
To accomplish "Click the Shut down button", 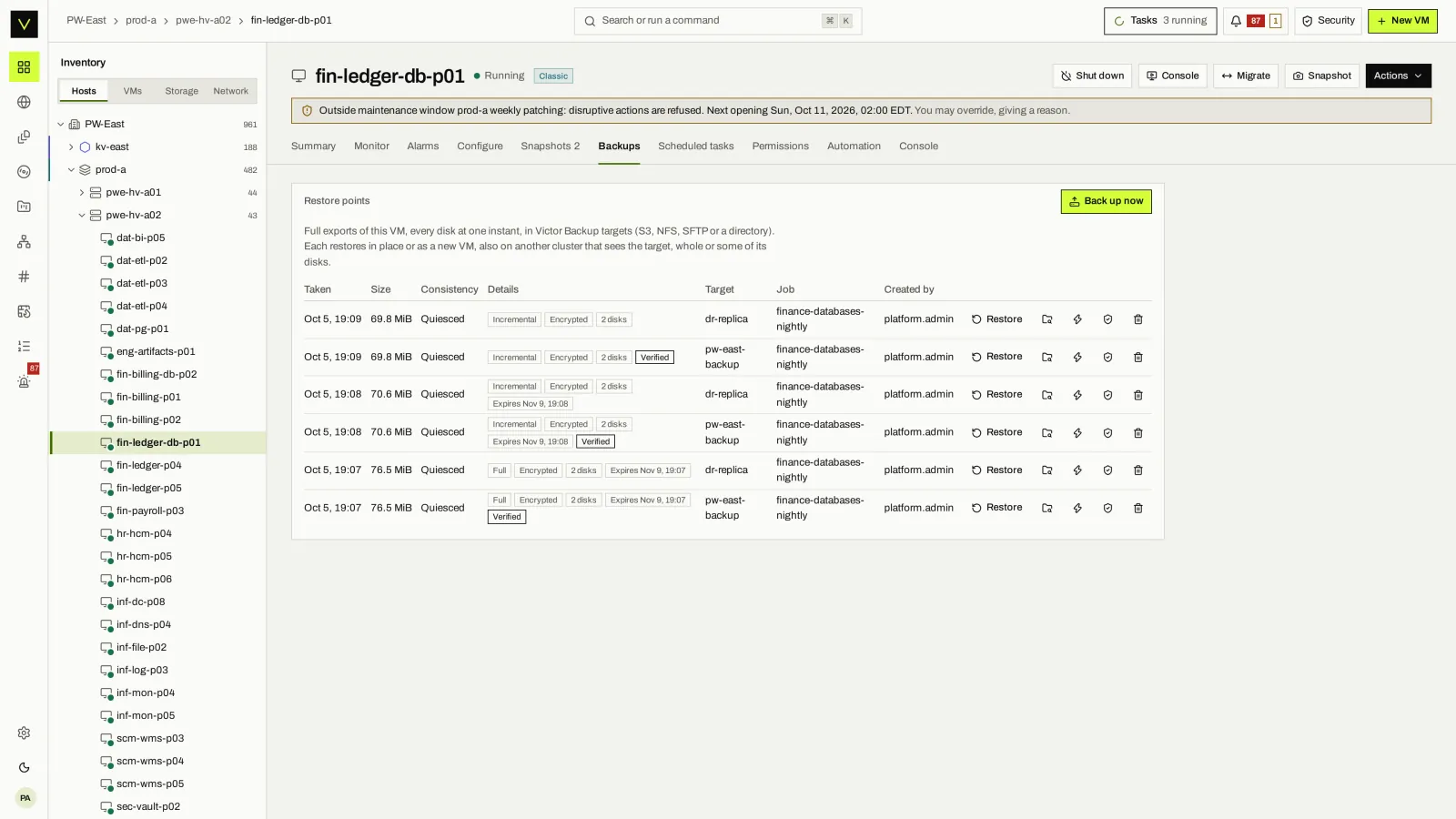I will (x=1092, y=76).
